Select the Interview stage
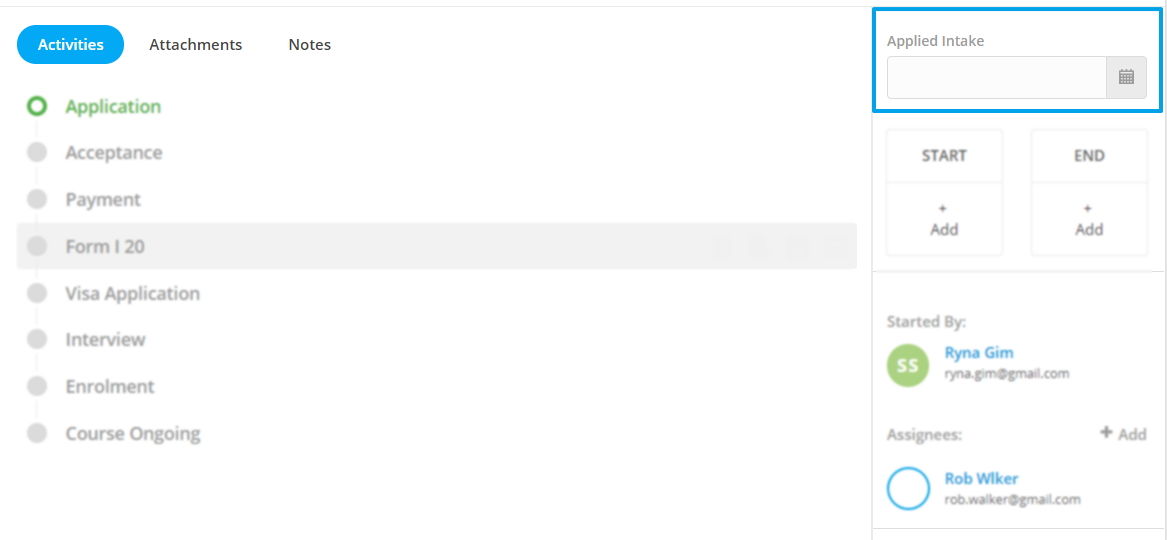 (105, 340)
